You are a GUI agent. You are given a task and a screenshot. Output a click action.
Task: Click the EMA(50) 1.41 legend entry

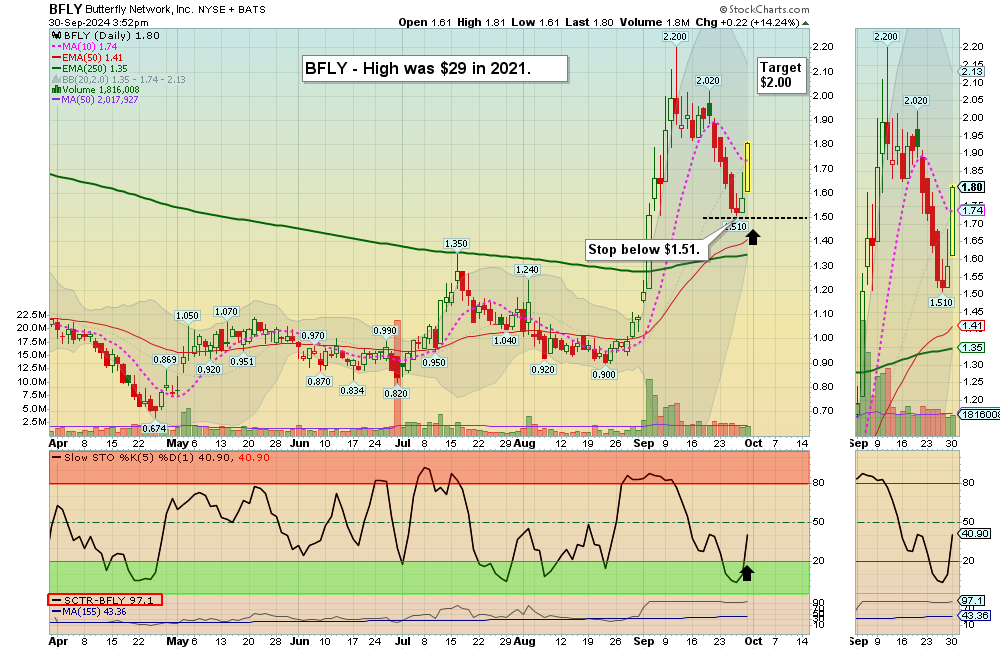pyautogui.click(x=87, y=57)
